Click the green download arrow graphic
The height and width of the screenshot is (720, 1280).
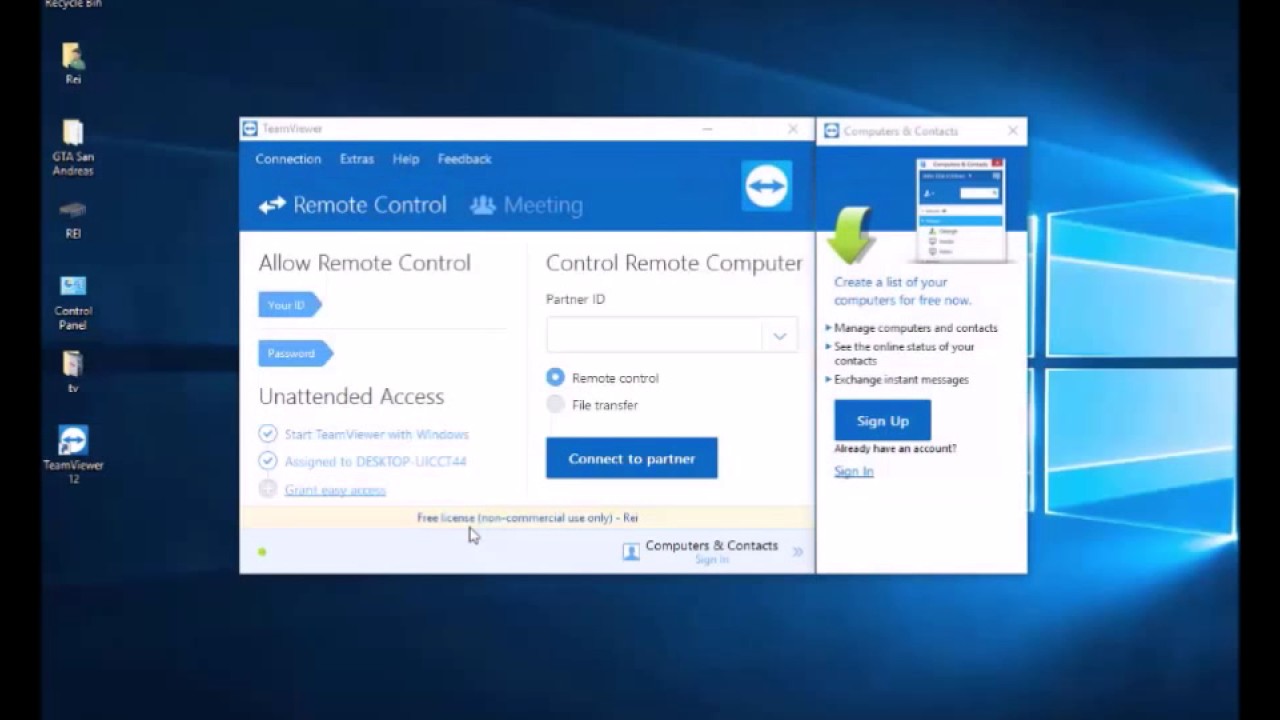[x=850, y=235]
